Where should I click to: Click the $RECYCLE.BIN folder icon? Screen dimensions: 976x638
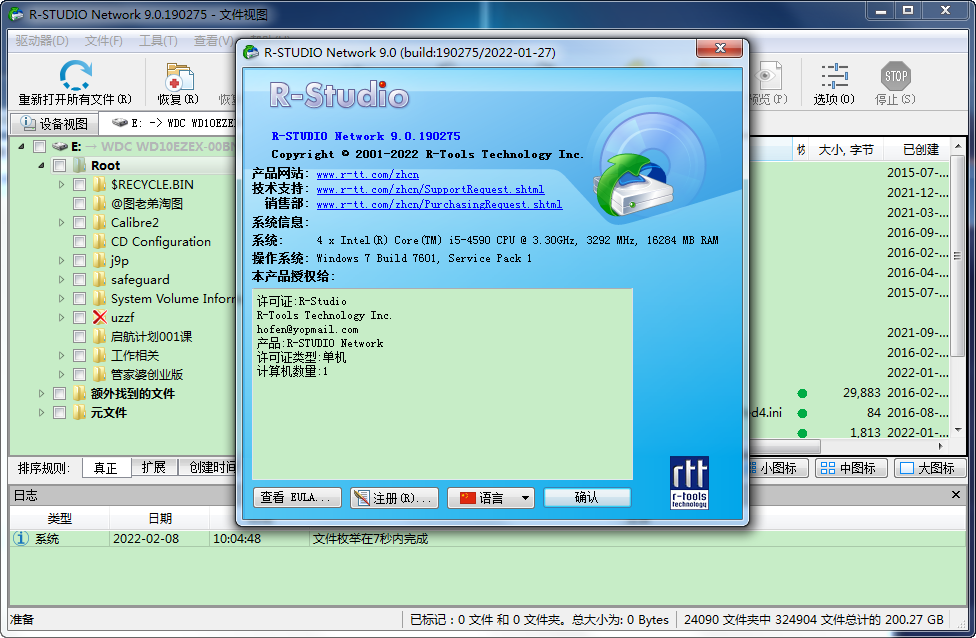[99, 184]
